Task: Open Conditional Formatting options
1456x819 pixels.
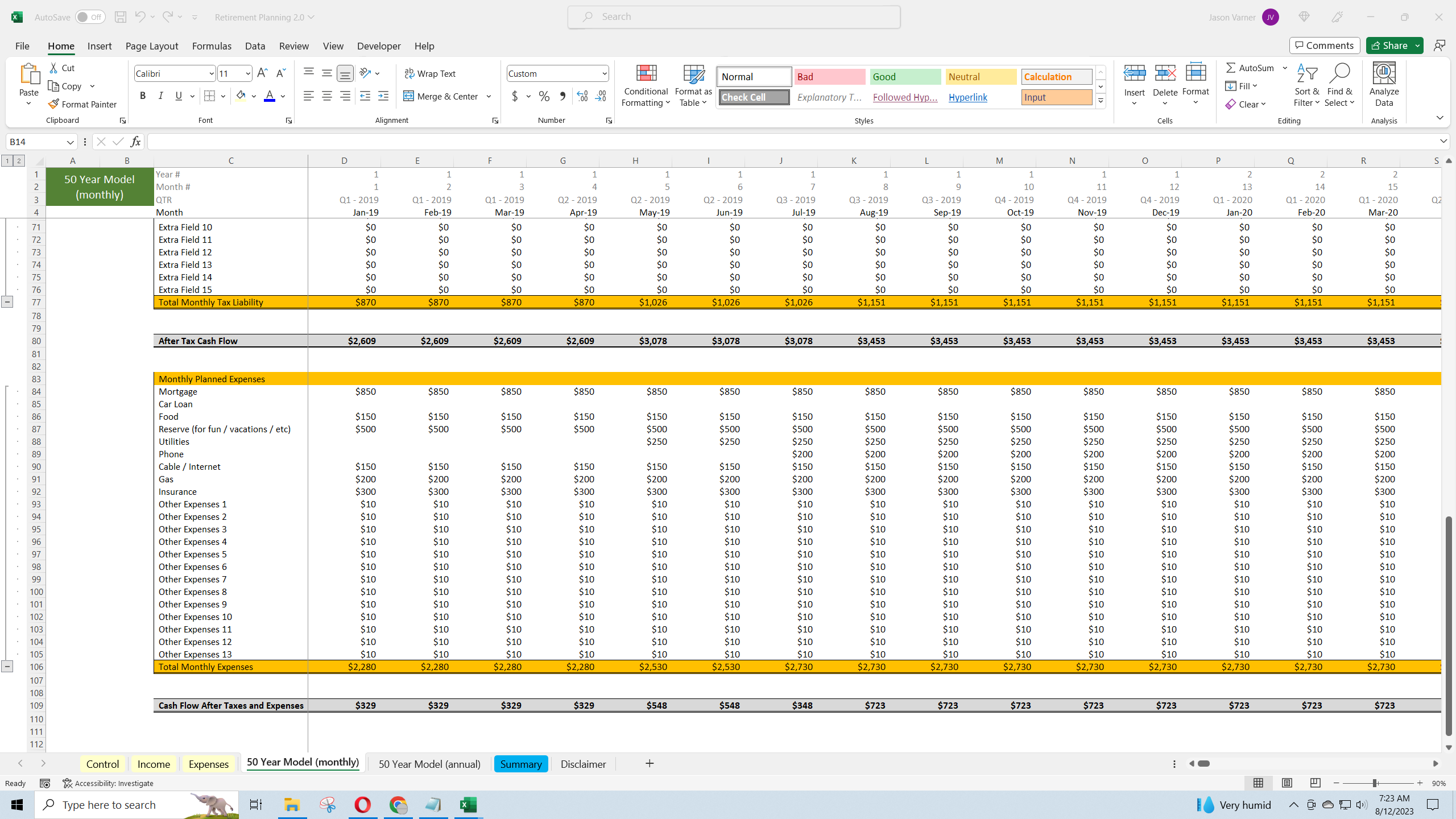Action: point(645,85)
